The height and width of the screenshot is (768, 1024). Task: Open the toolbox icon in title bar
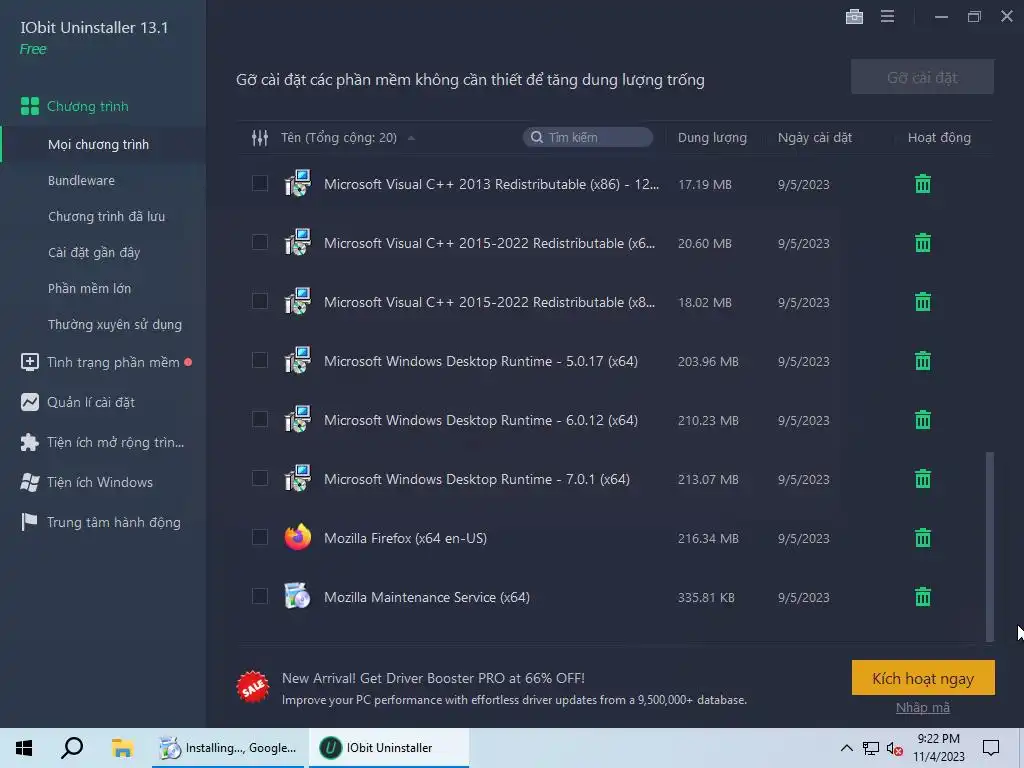point(854,16)
